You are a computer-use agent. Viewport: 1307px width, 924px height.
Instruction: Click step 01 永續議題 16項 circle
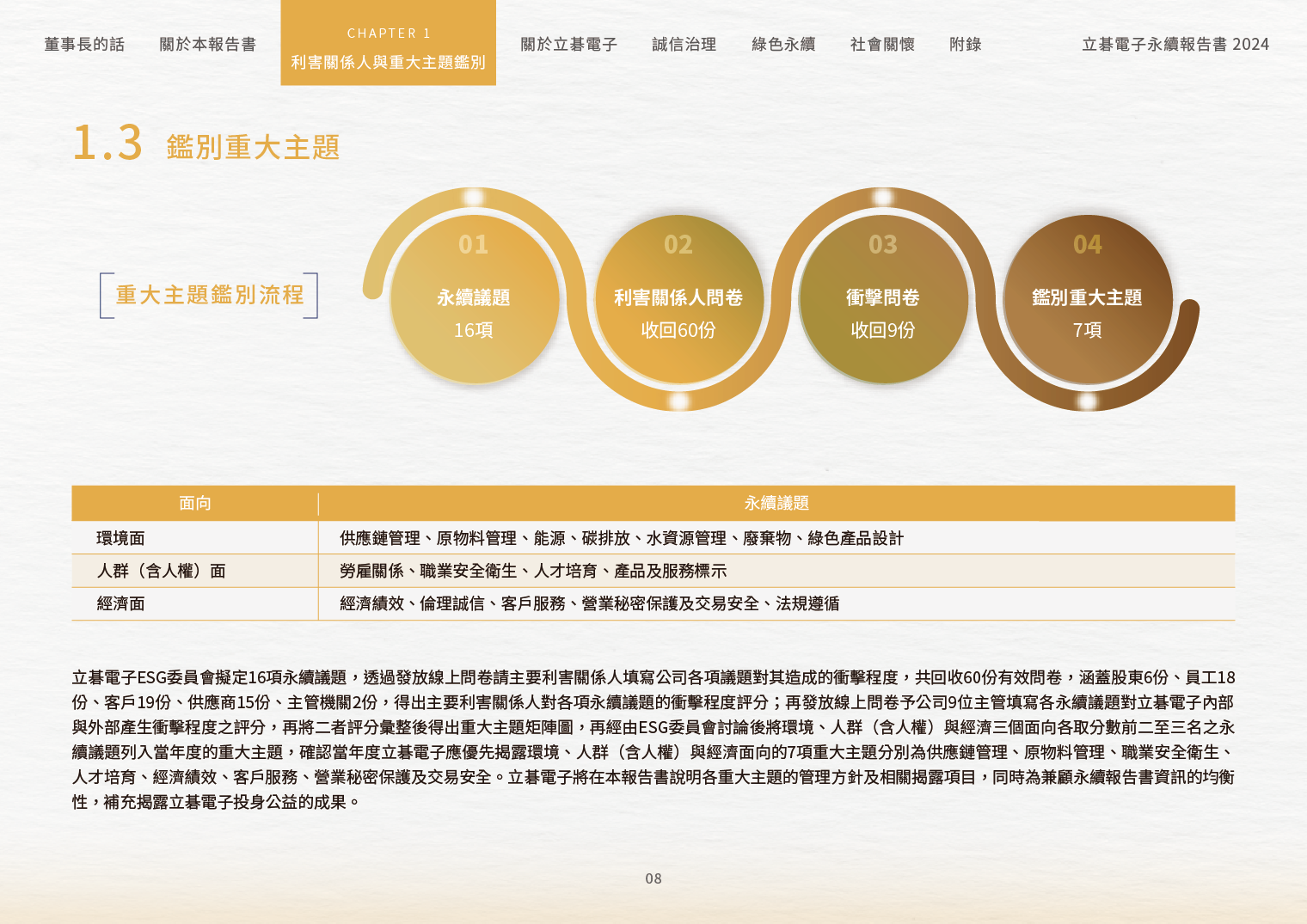tap(474, 299)
